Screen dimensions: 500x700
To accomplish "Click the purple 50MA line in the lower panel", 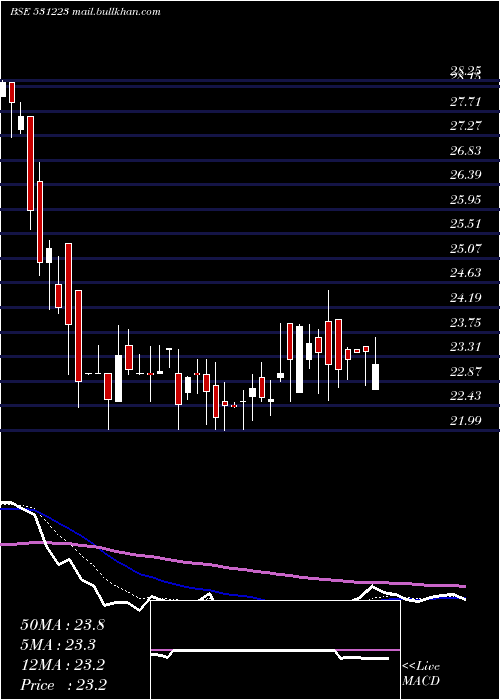I will pos(232,567).
